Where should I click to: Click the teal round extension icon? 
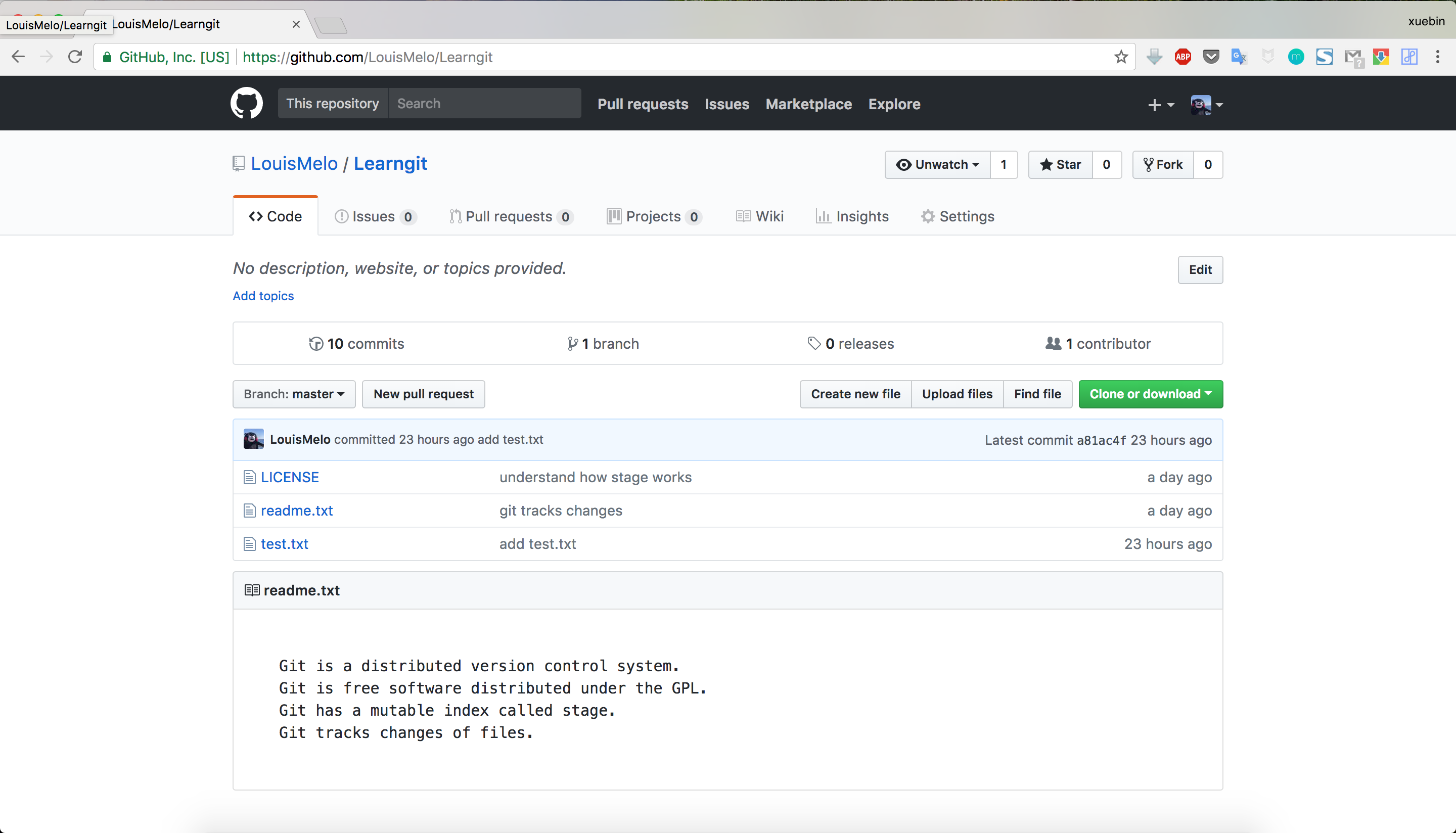(1296, 57)
